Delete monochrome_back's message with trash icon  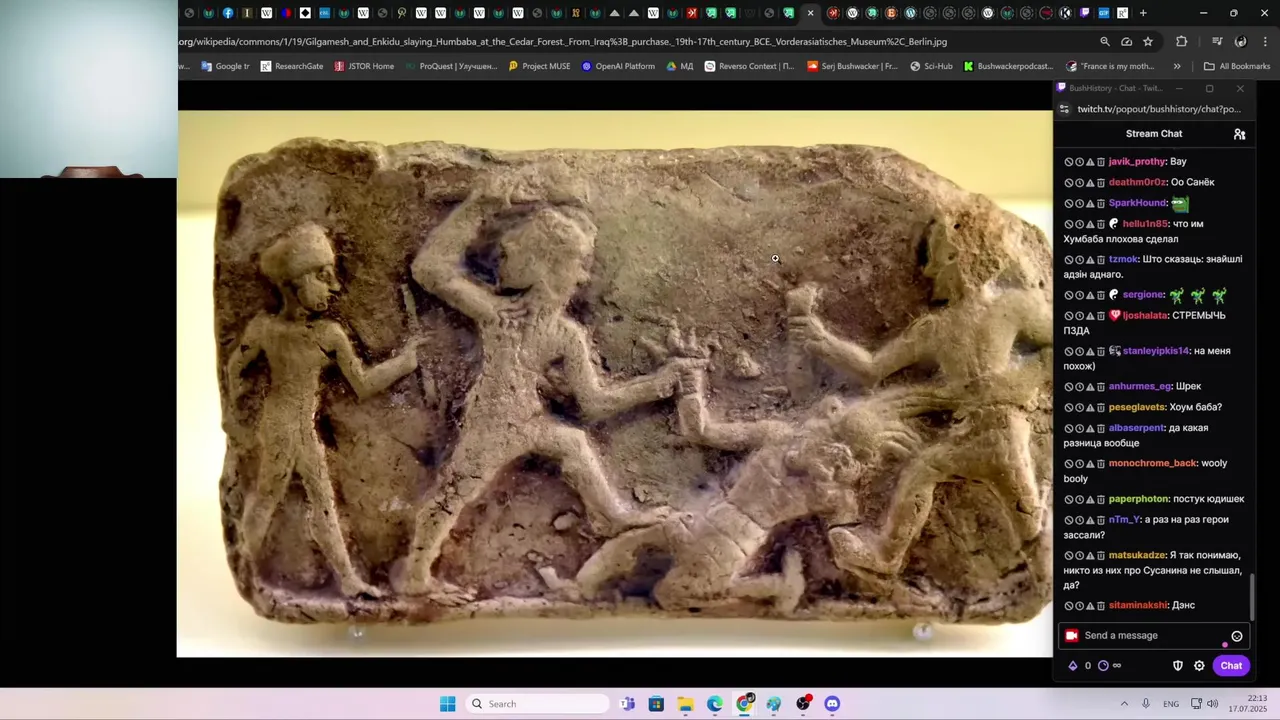(1100, 464)
